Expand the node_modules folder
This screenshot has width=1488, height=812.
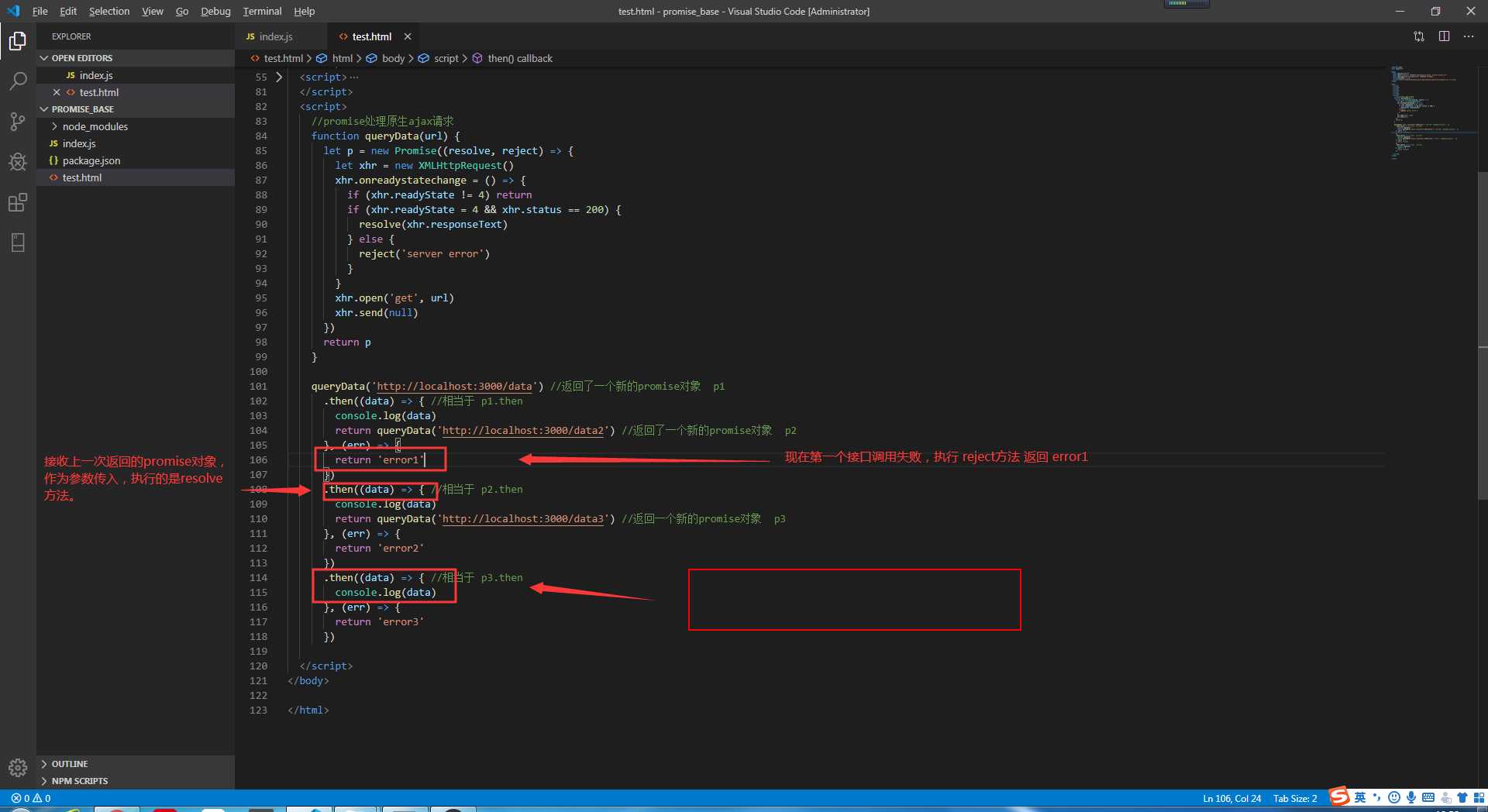[x=136, y=126]
